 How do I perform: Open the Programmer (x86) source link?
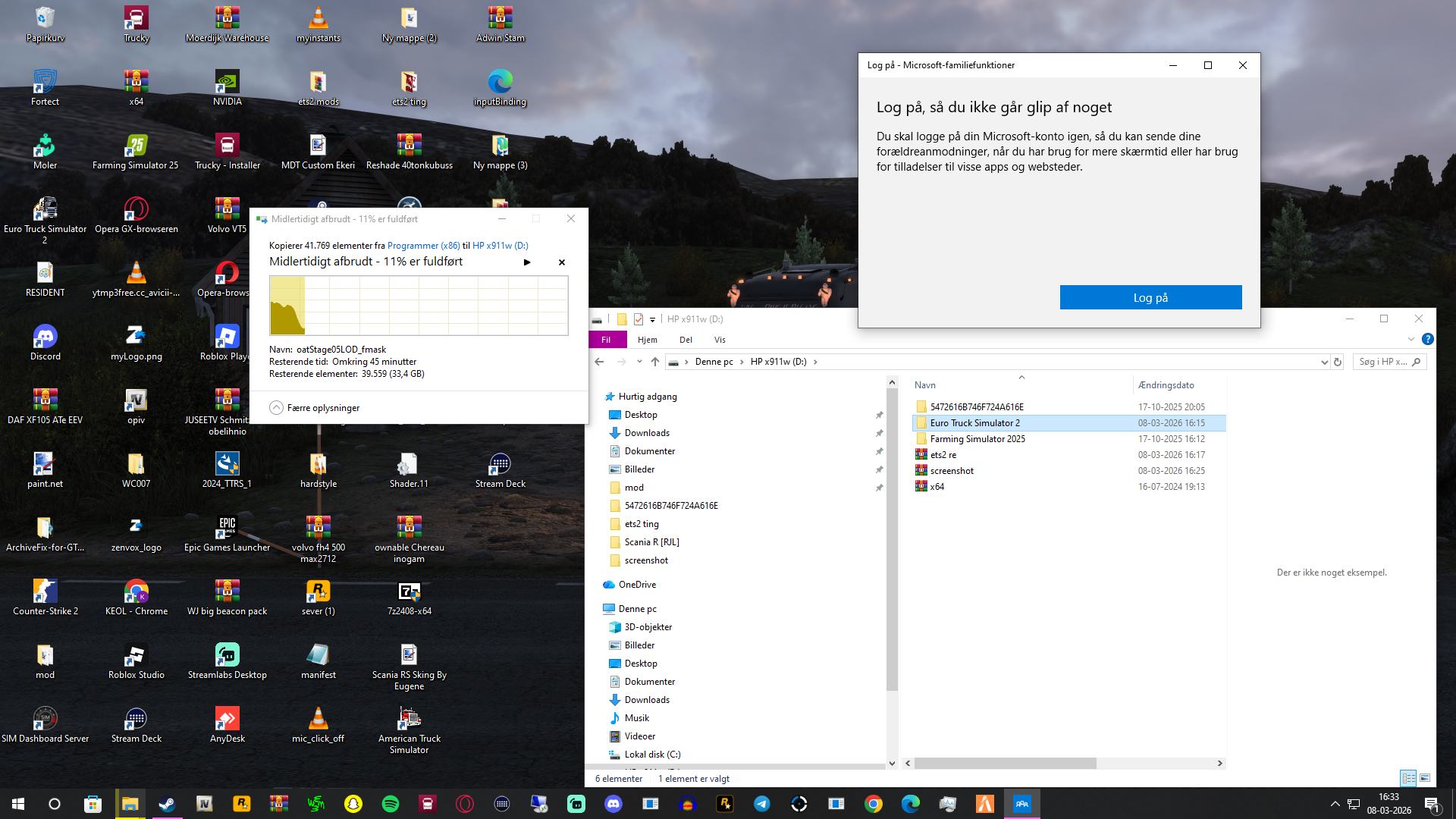[423, 246]
